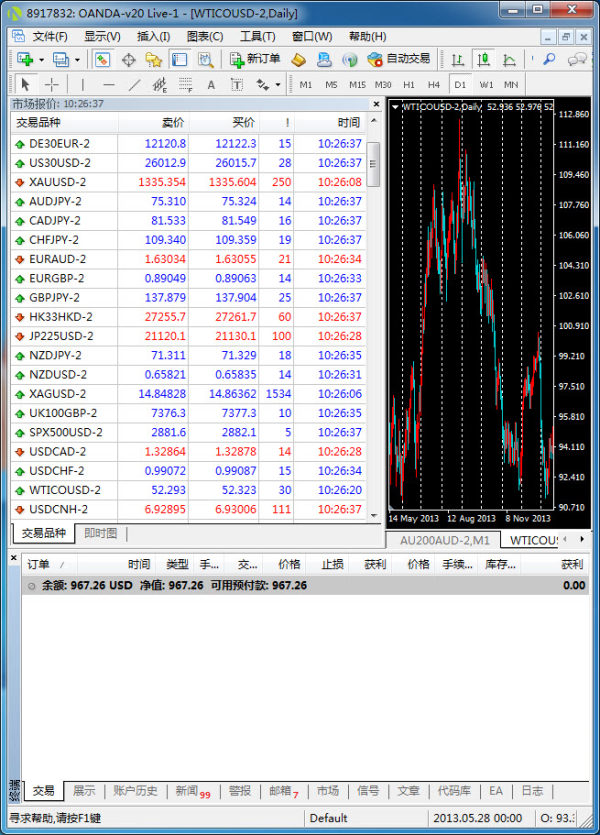
Task: Expand the arrows objects dropdown
Action: pyautogui.click(x=277, y=85)
